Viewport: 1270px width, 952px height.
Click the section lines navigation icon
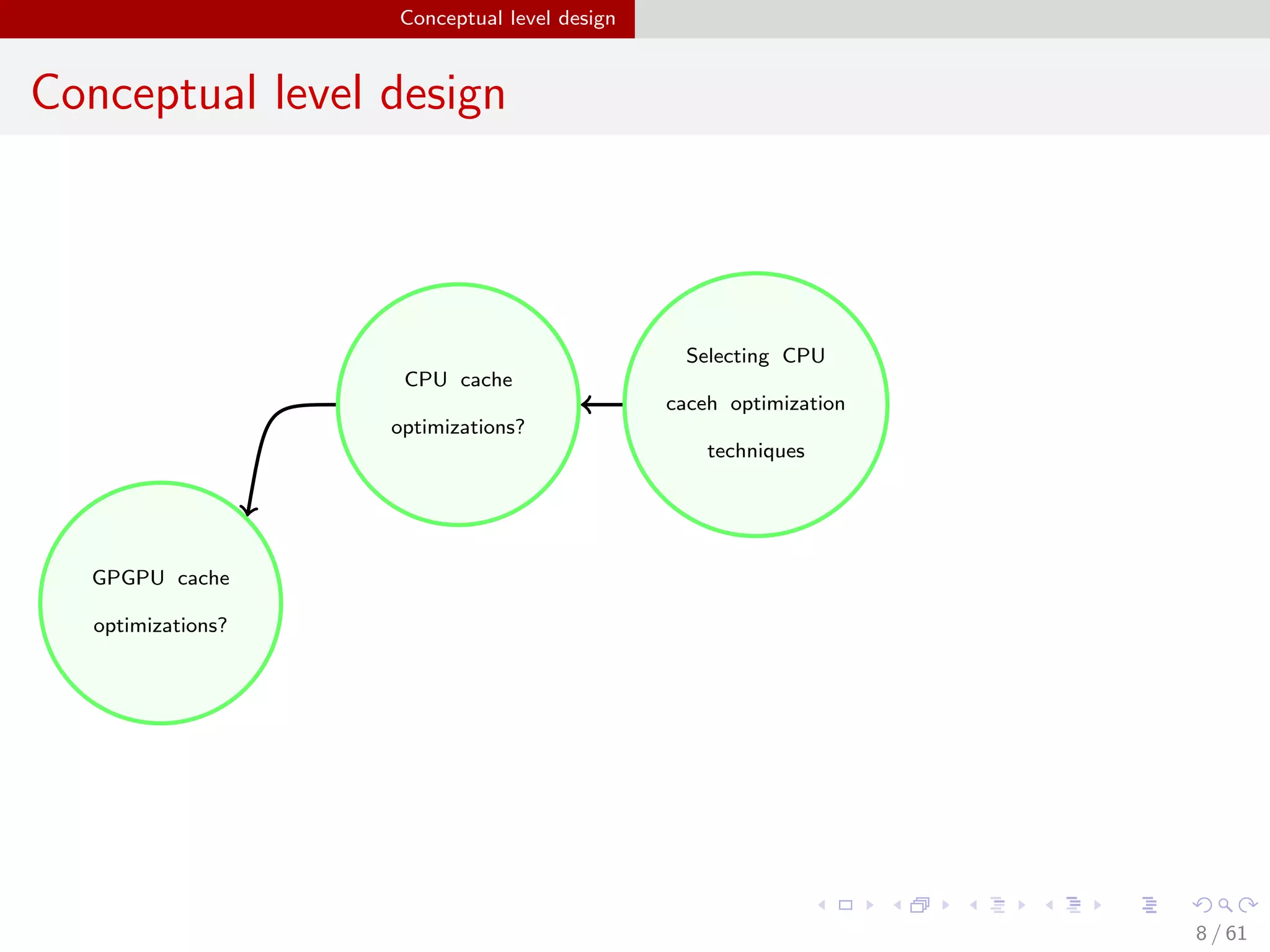[1073, 905]
